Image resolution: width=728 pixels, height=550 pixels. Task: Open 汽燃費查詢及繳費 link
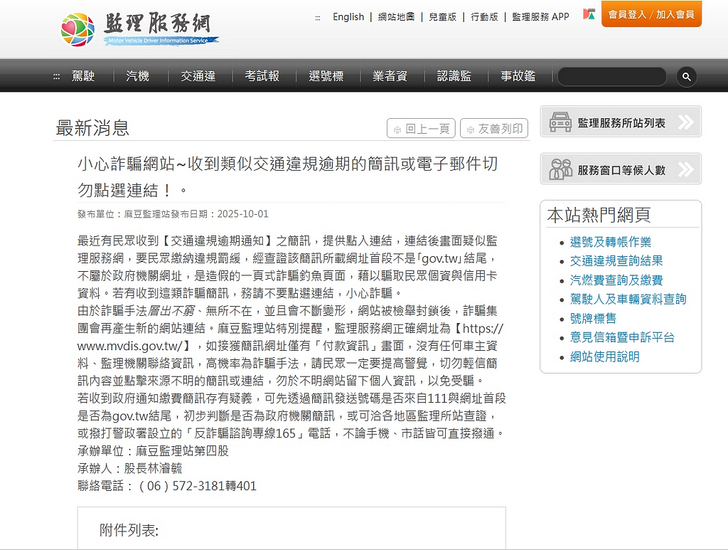pos(615,280)
